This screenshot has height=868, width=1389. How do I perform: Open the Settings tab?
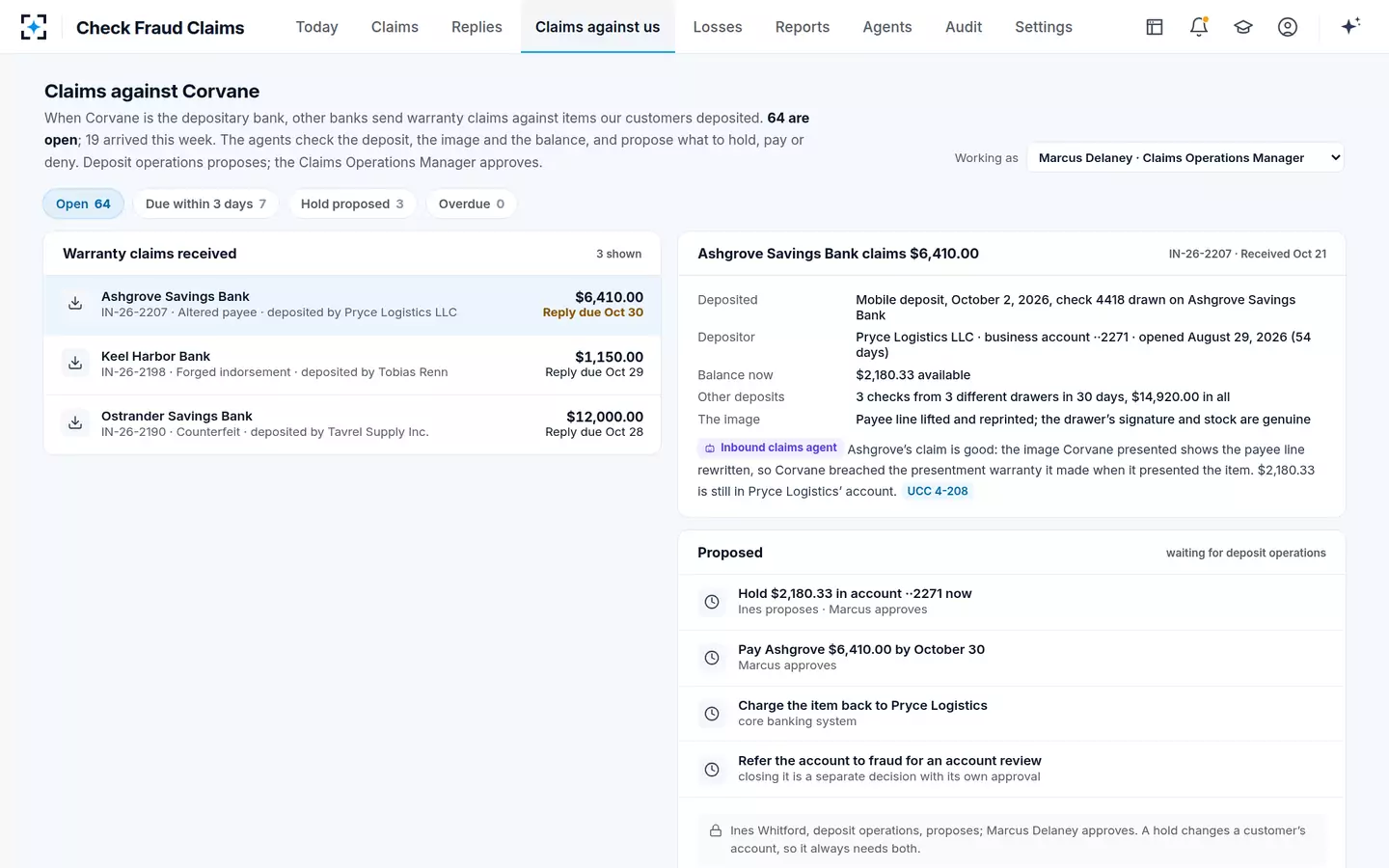1044,27
